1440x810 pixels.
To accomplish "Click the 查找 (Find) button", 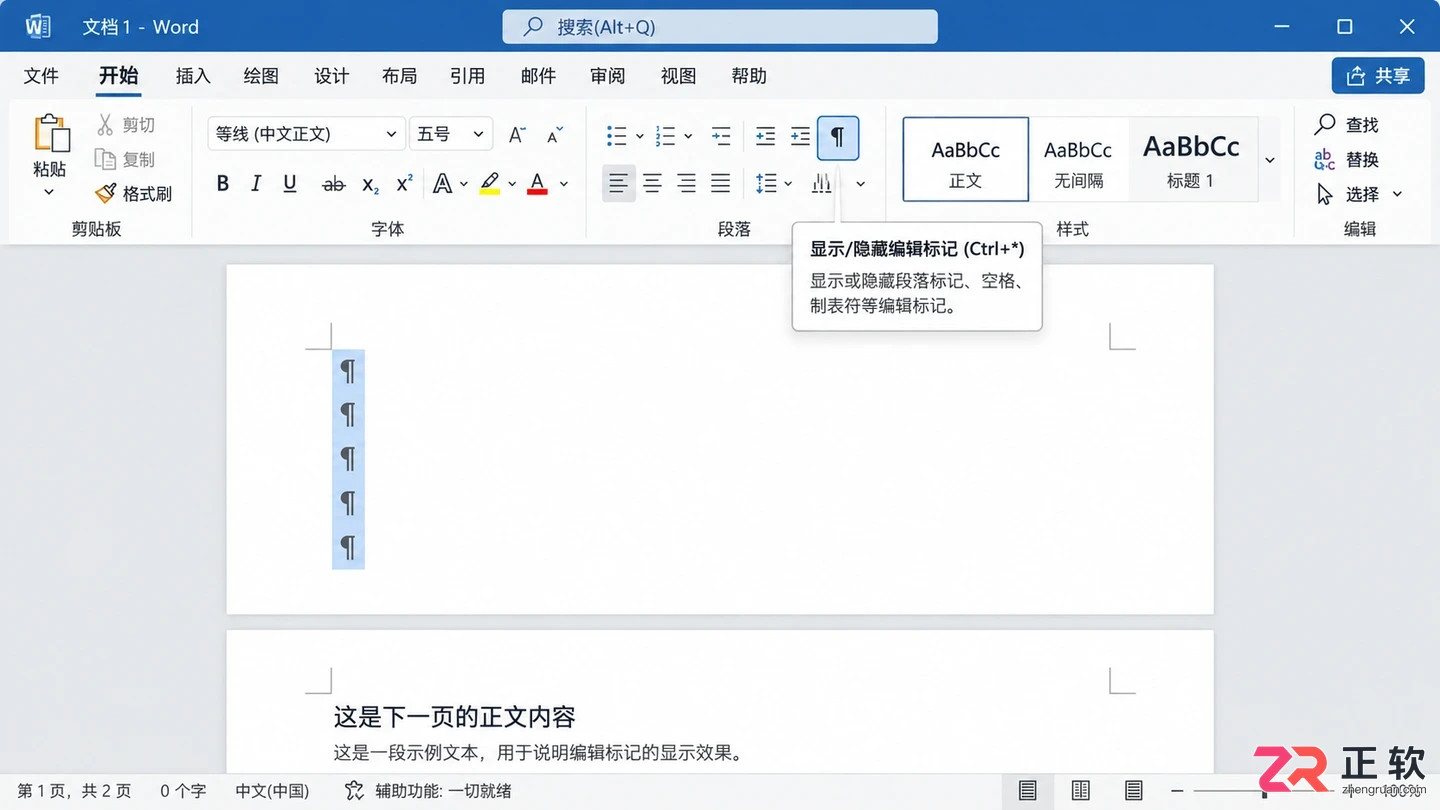I will coord(1347,125).
